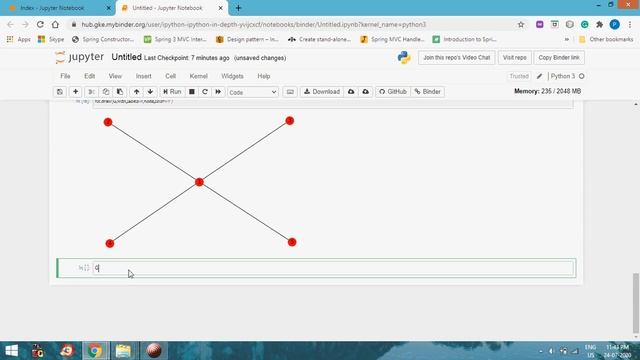
Task: Open the Windows Start menu
Action: 11,351
